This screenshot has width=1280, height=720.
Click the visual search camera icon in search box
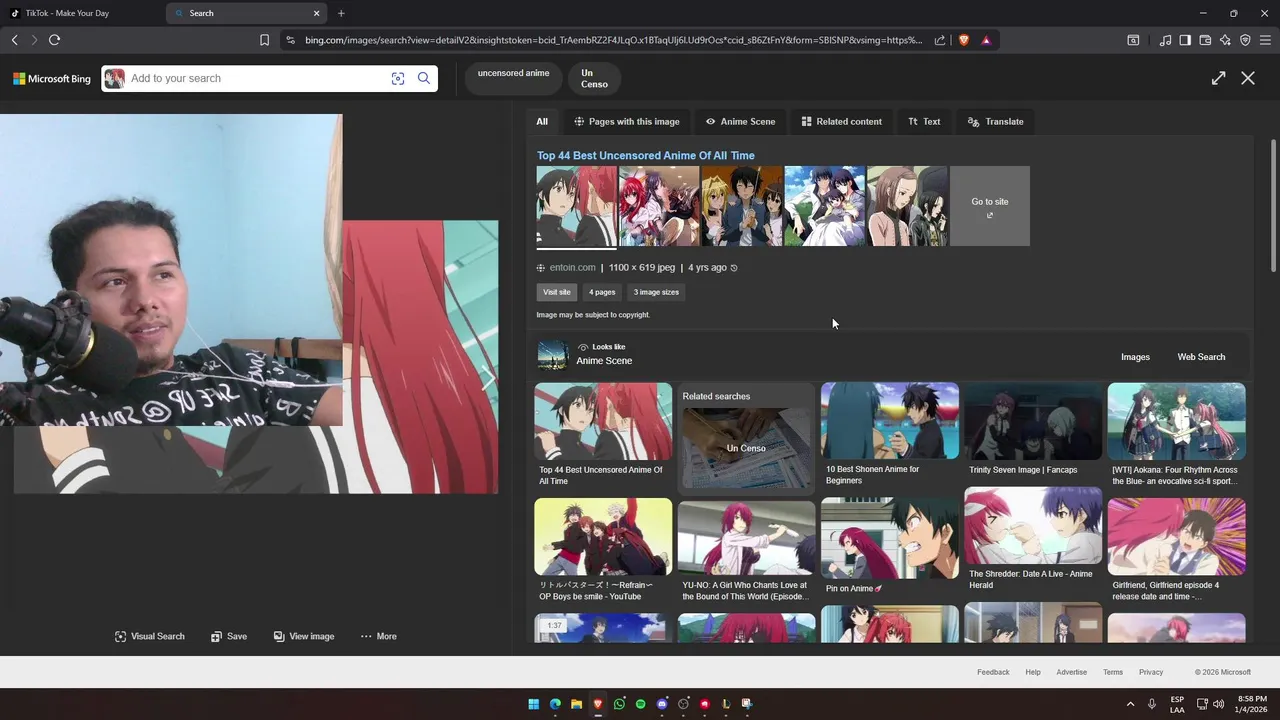coord(398,78)
